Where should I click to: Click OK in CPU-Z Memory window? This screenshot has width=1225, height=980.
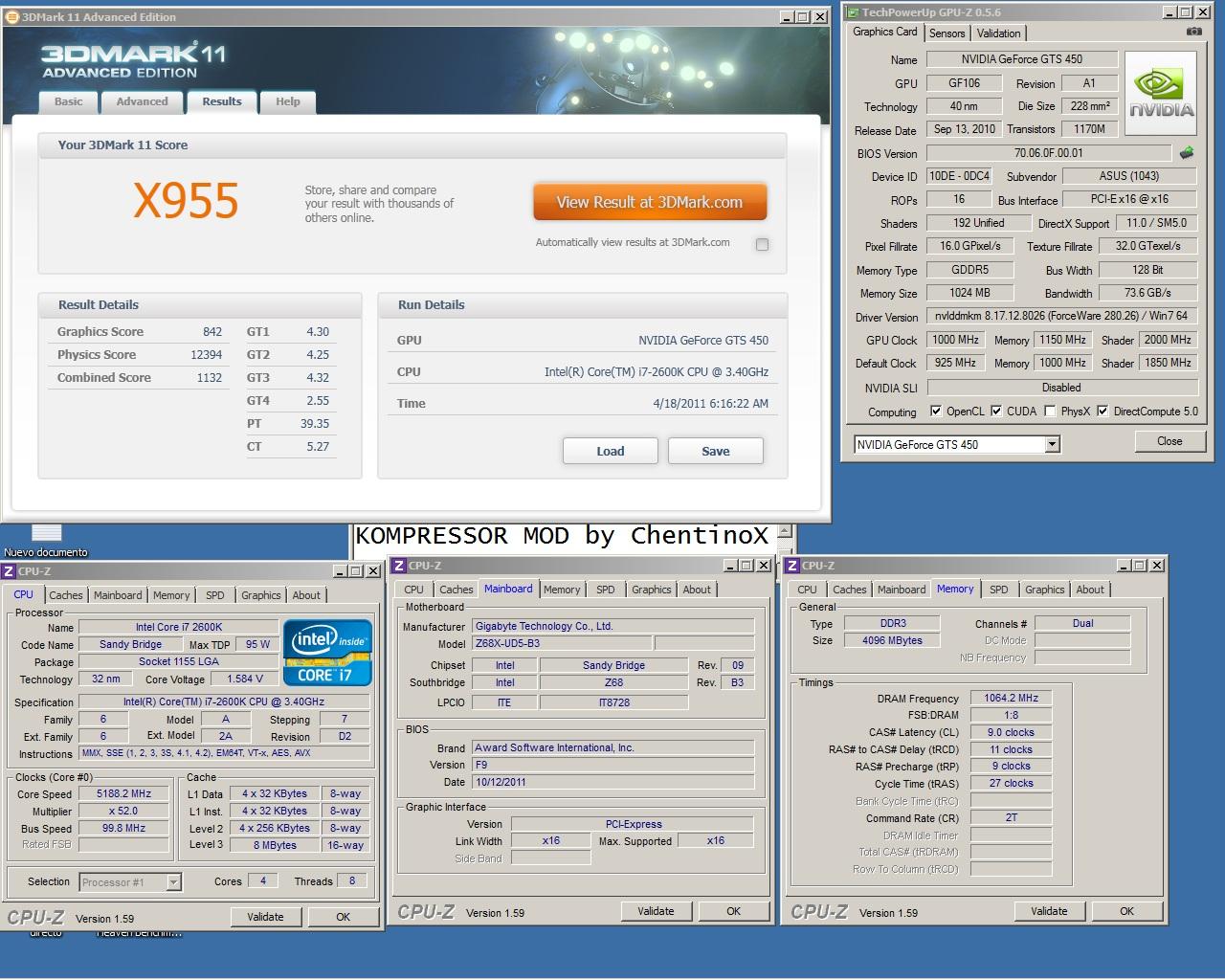point(1126,911)
